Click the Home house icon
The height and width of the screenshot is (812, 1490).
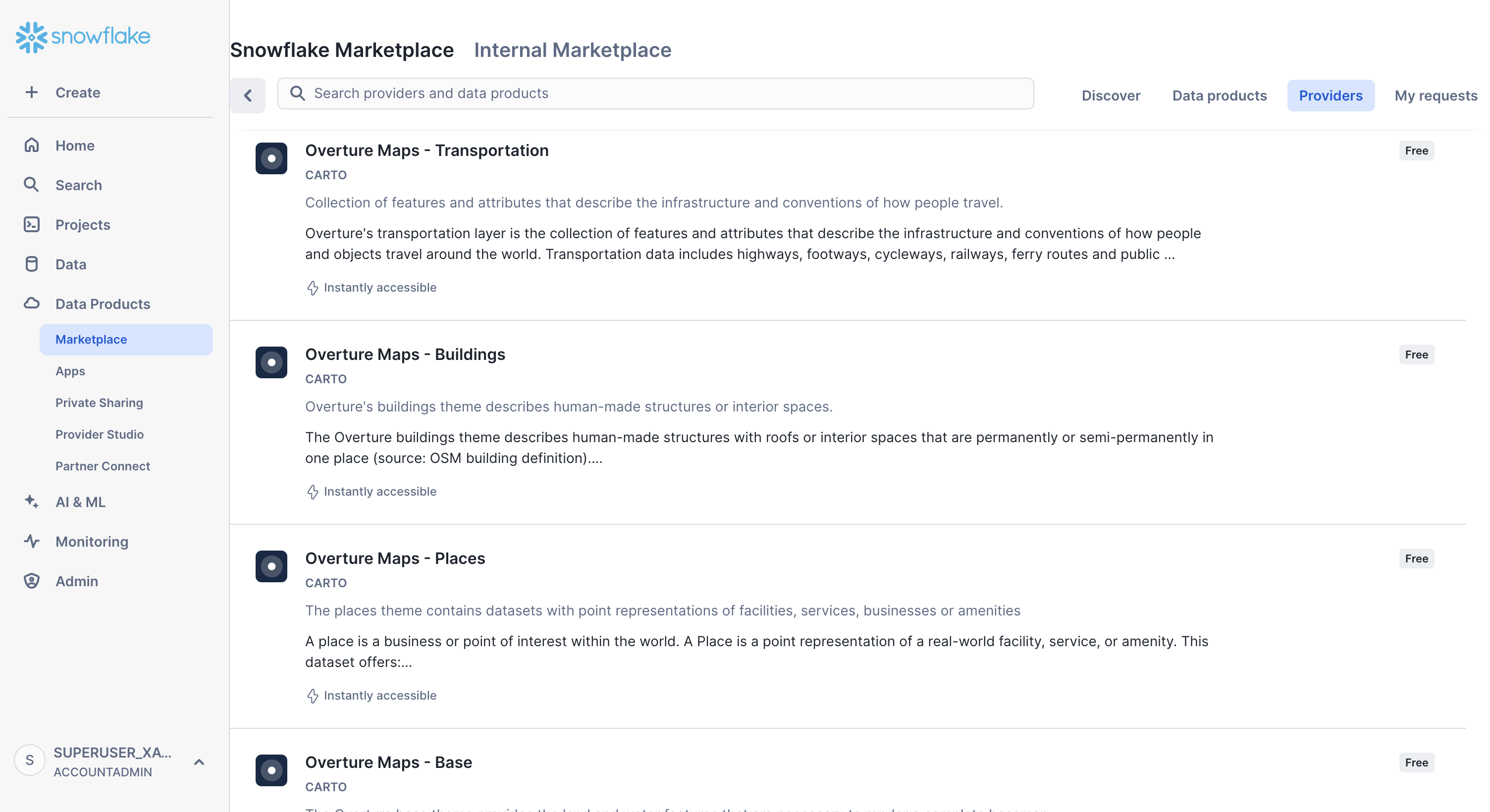pos(32,145)
